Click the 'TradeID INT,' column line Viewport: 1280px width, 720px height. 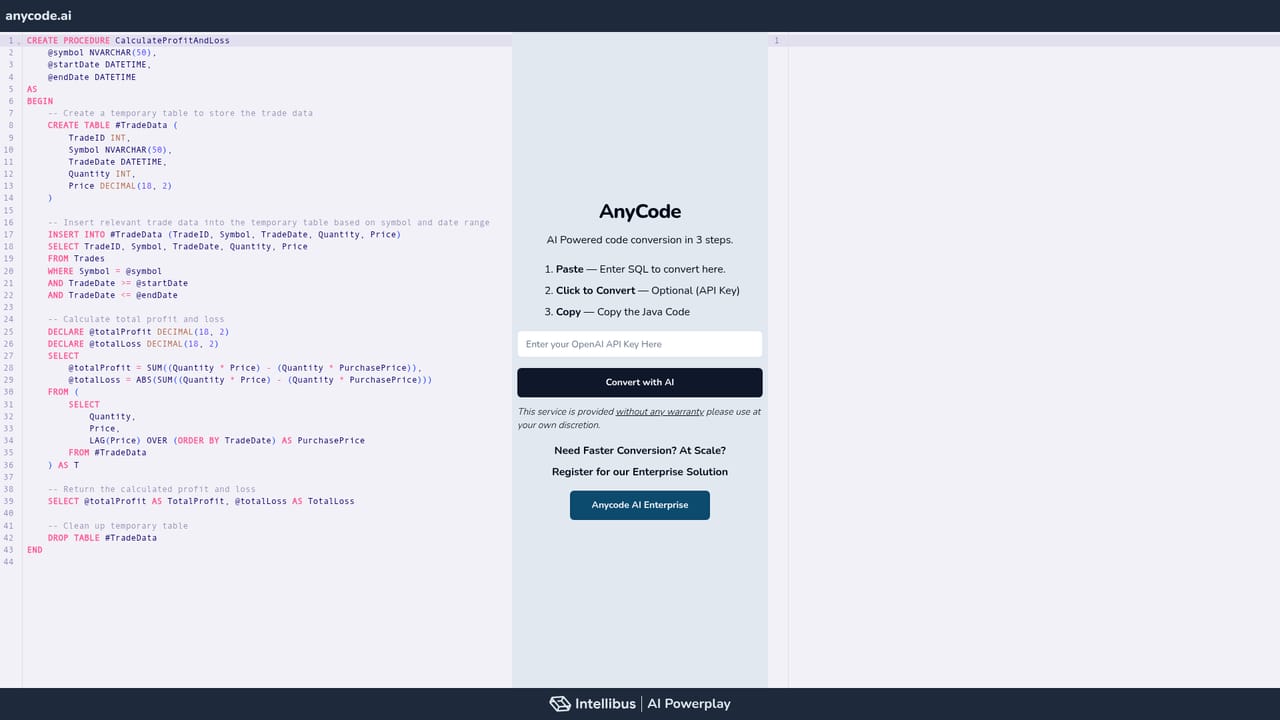[99, 138]
